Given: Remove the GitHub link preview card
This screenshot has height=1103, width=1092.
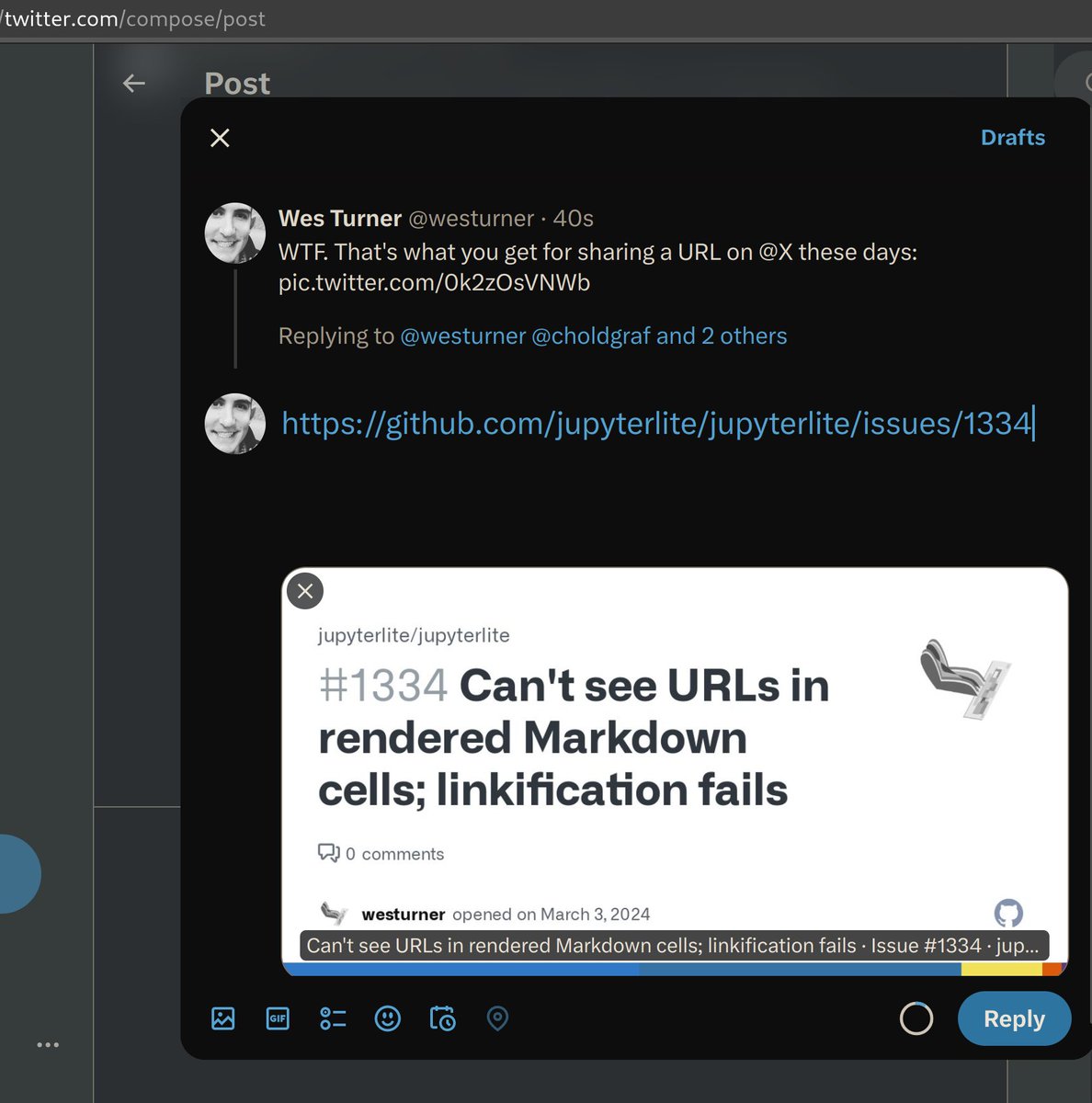Looking at the screenshot, I should [x=305, y=591].
